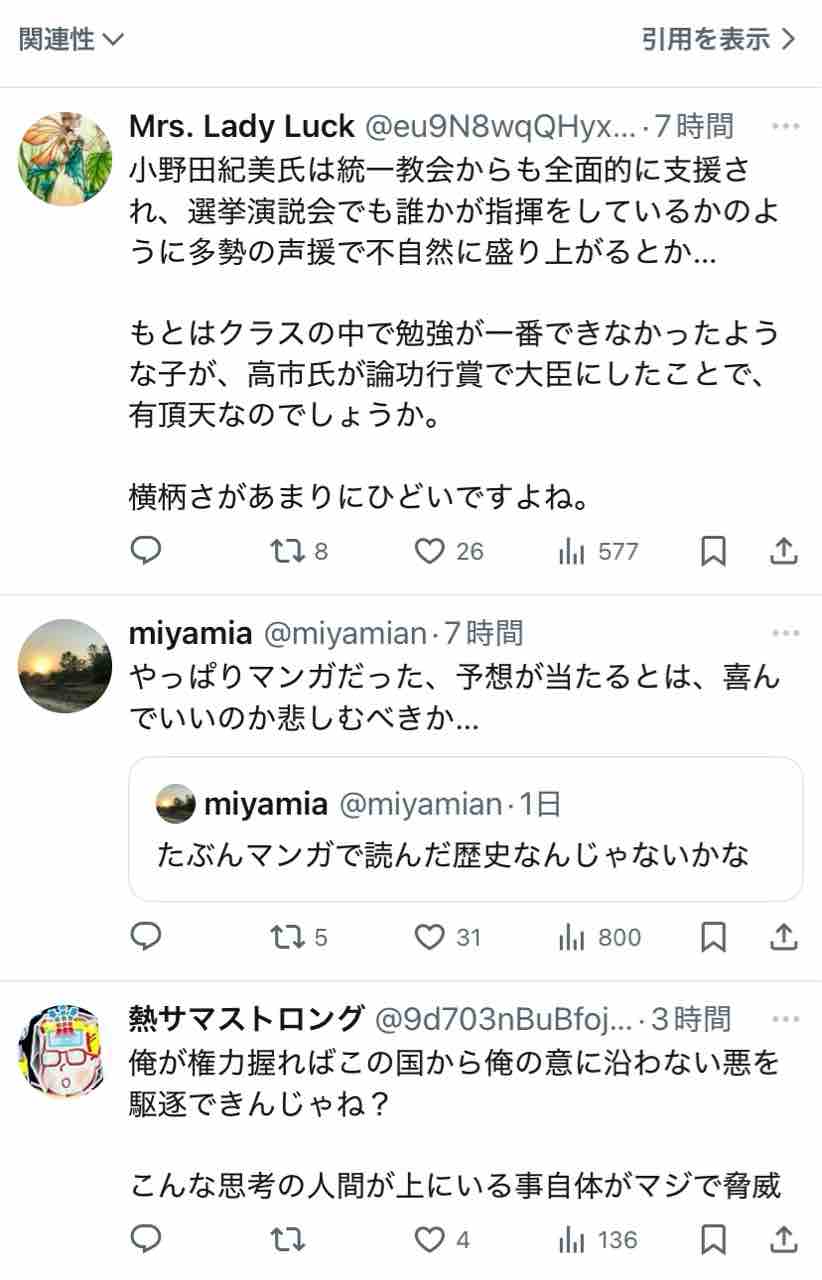Open more options for Mrs. Lady Luck post
822x1280 pixels.
tap(786, 127)
